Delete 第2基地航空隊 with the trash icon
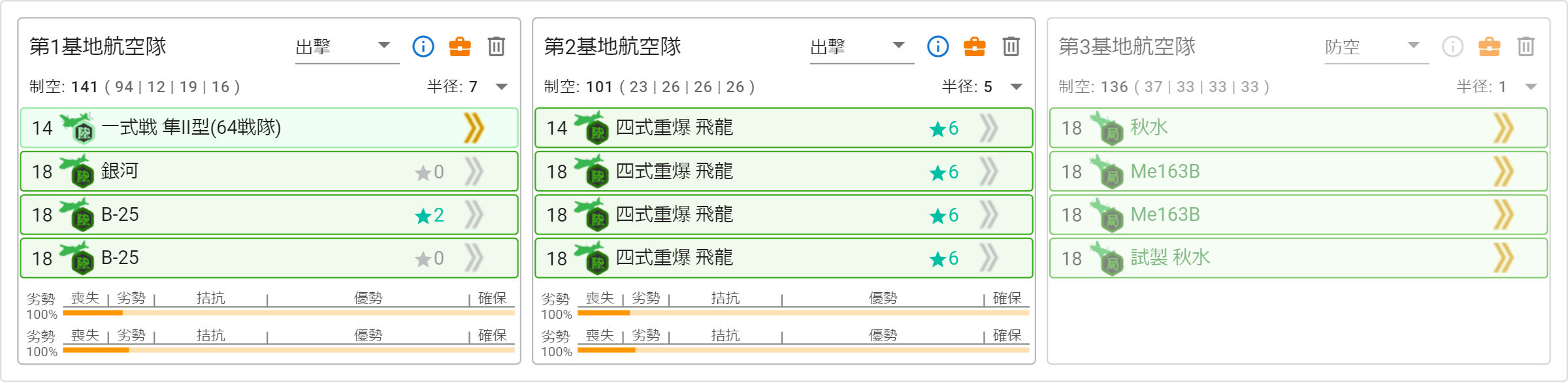 click(x=1011, y=46)
